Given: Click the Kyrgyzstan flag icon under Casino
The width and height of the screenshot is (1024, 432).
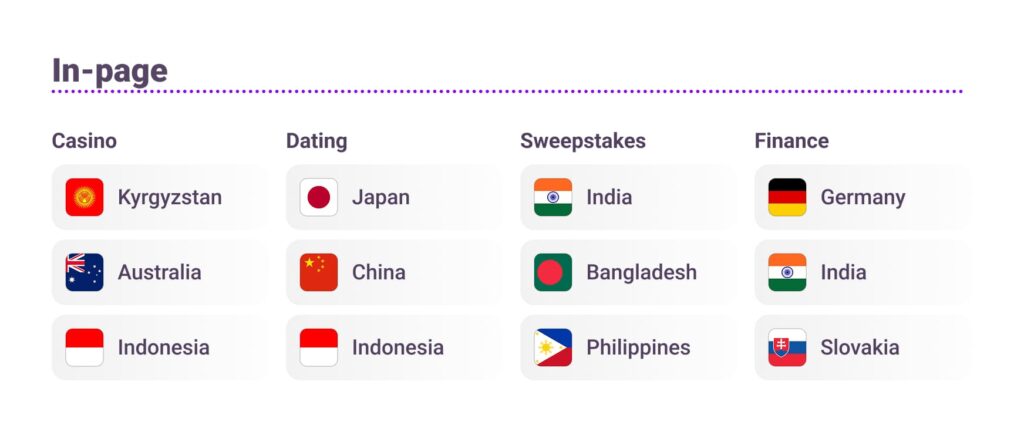Looking at the screenshot, I should pyautogui.click(x=84, y=197).
